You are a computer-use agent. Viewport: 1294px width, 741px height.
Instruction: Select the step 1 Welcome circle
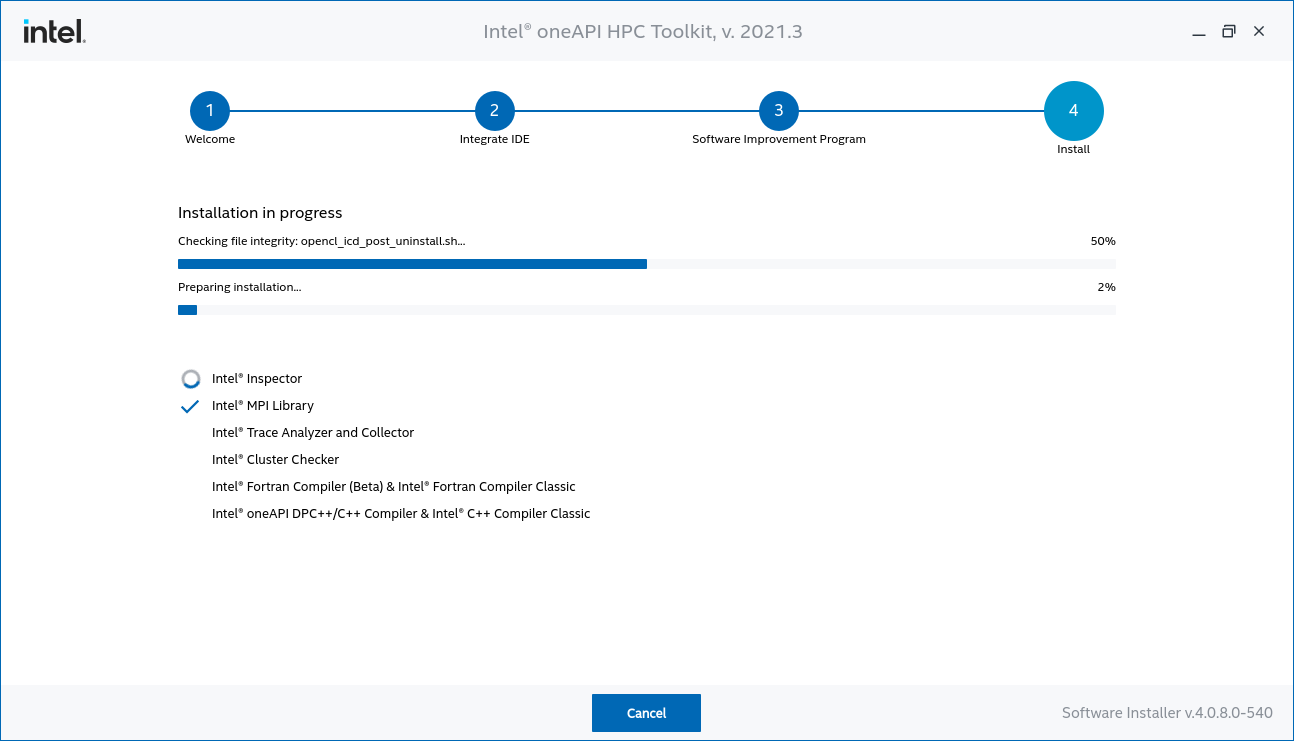(210, 111)
